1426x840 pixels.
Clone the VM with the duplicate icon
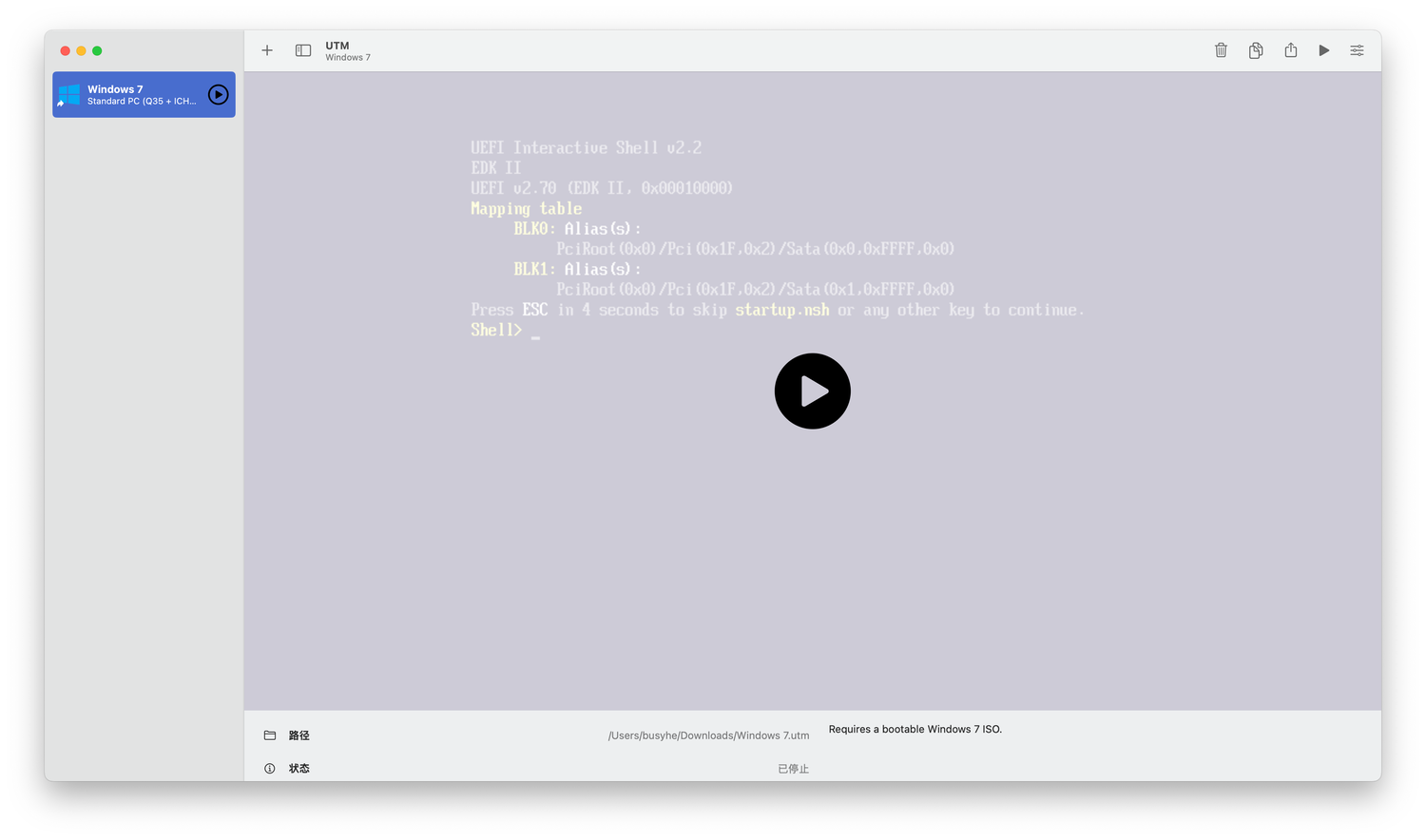(1256, 50)
